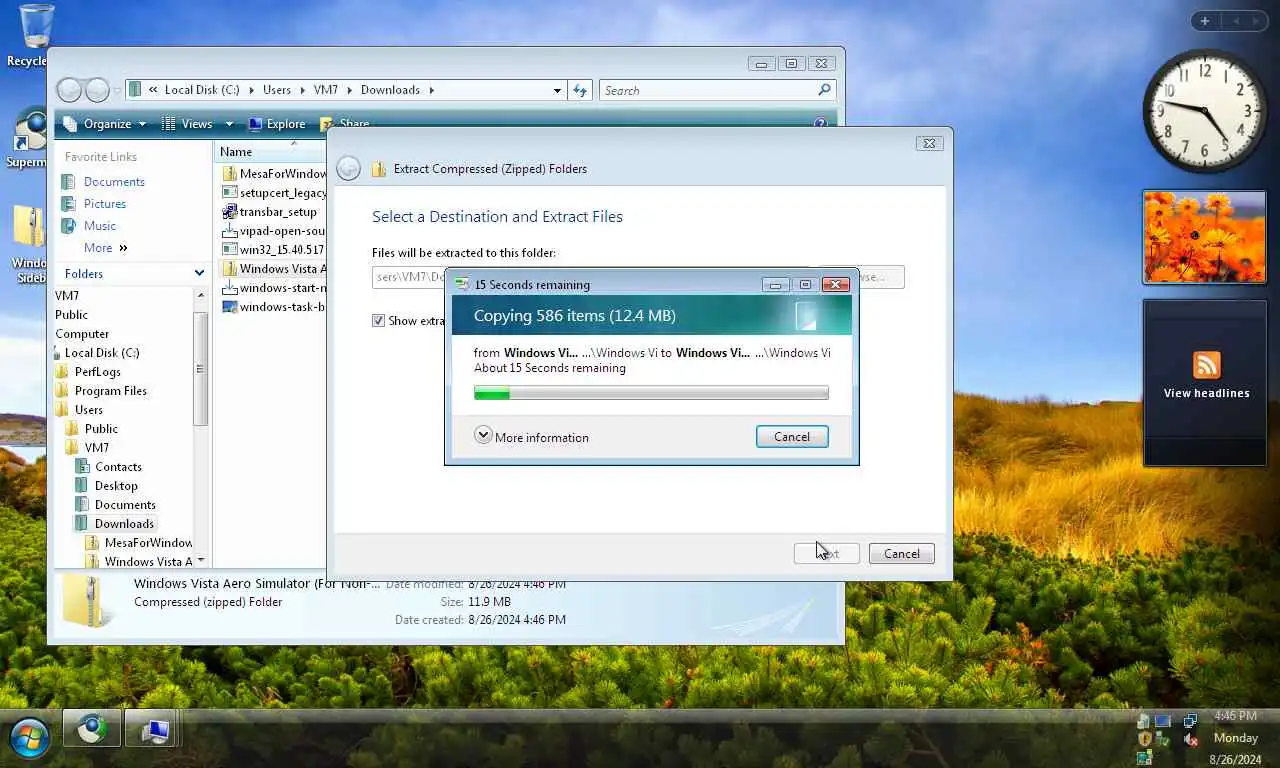Click the plus button to add gadgets
The width and height of the screenshot is (1280, 768).
1205,21
